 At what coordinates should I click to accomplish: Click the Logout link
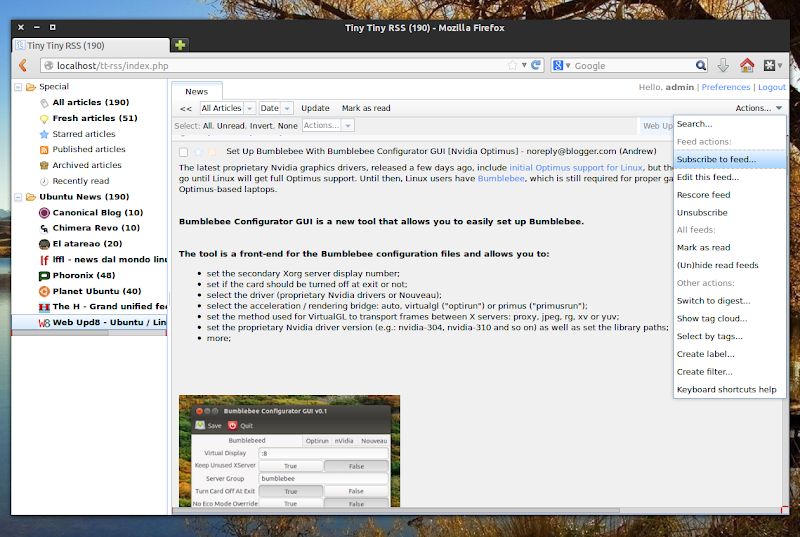pos(771,87)
